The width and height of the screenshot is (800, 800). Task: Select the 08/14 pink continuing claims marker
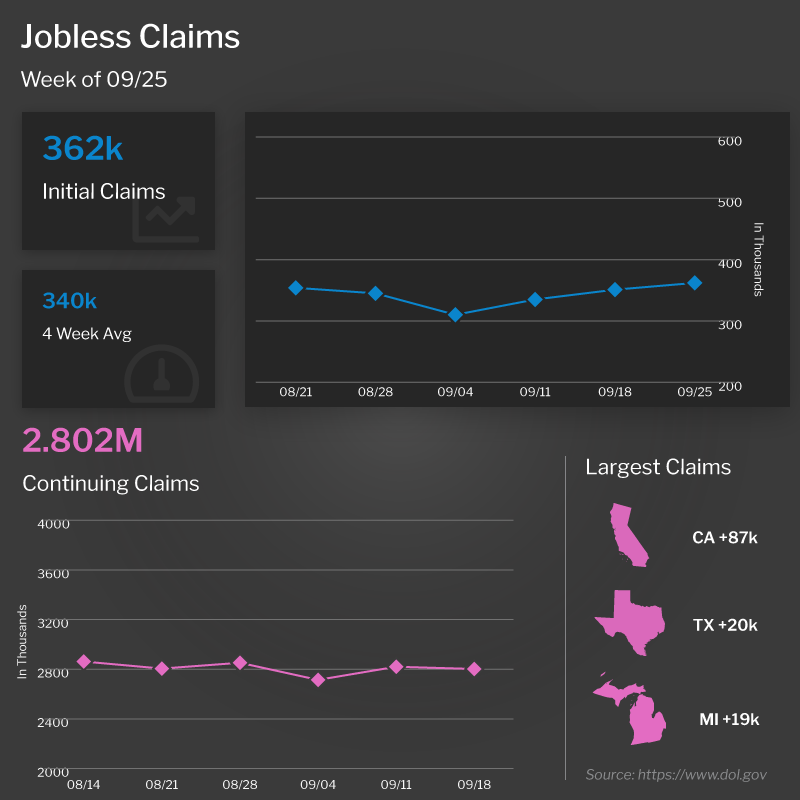(x=84, y=662)
